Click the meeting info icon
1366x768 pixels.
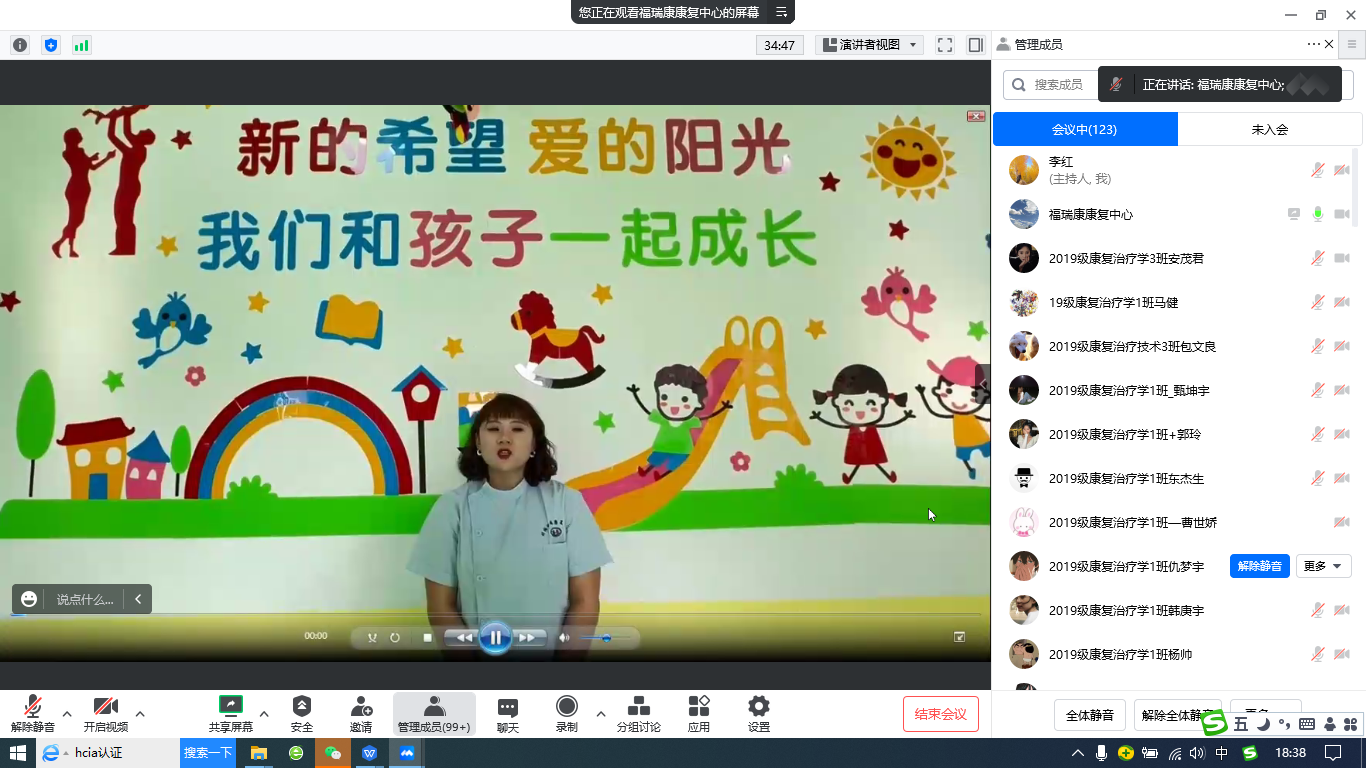(x=20, y=45)
